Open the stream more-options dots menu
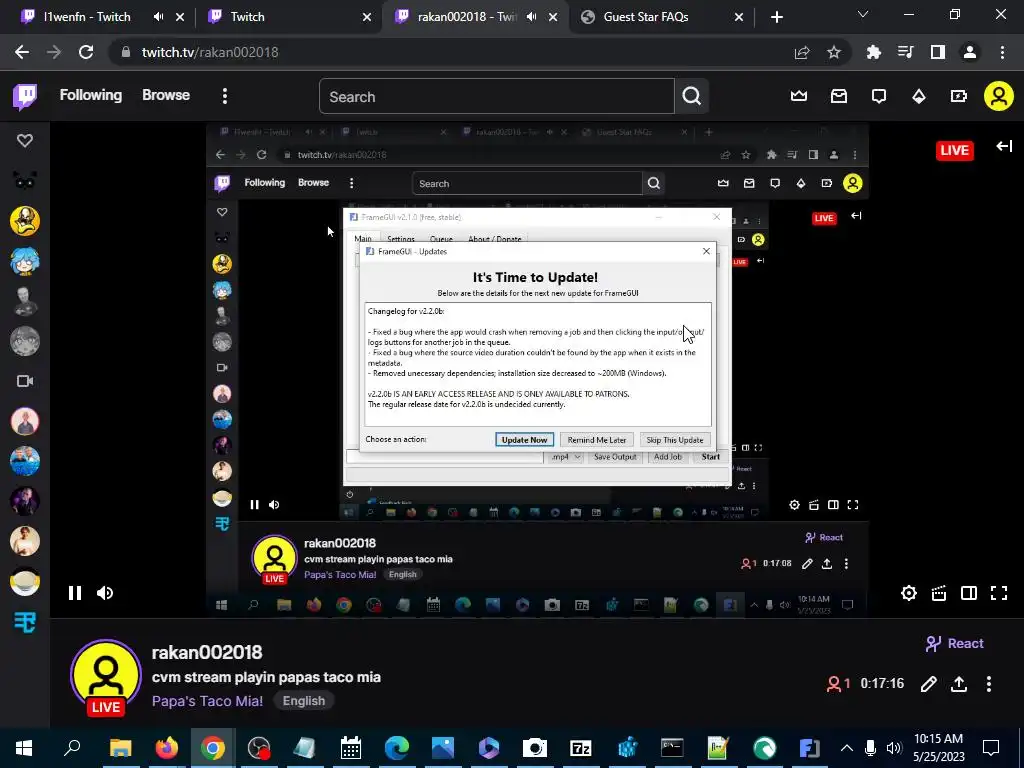Image resolution: width=1024 pixels, height=768 pixels. tap(989, 684)
